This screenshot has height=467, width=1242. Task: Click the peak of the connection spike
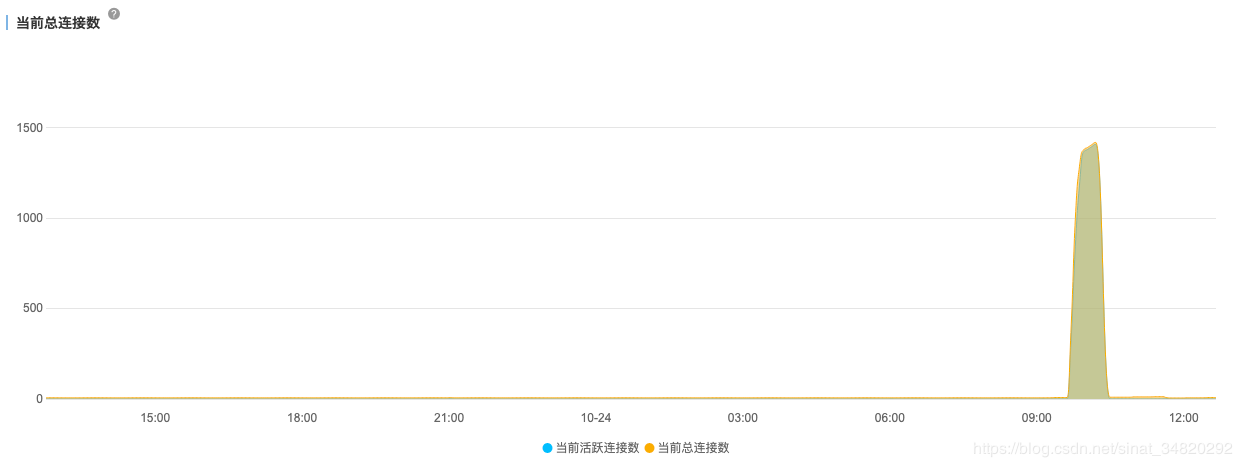pyautogui.click(x=1096, y=143)
